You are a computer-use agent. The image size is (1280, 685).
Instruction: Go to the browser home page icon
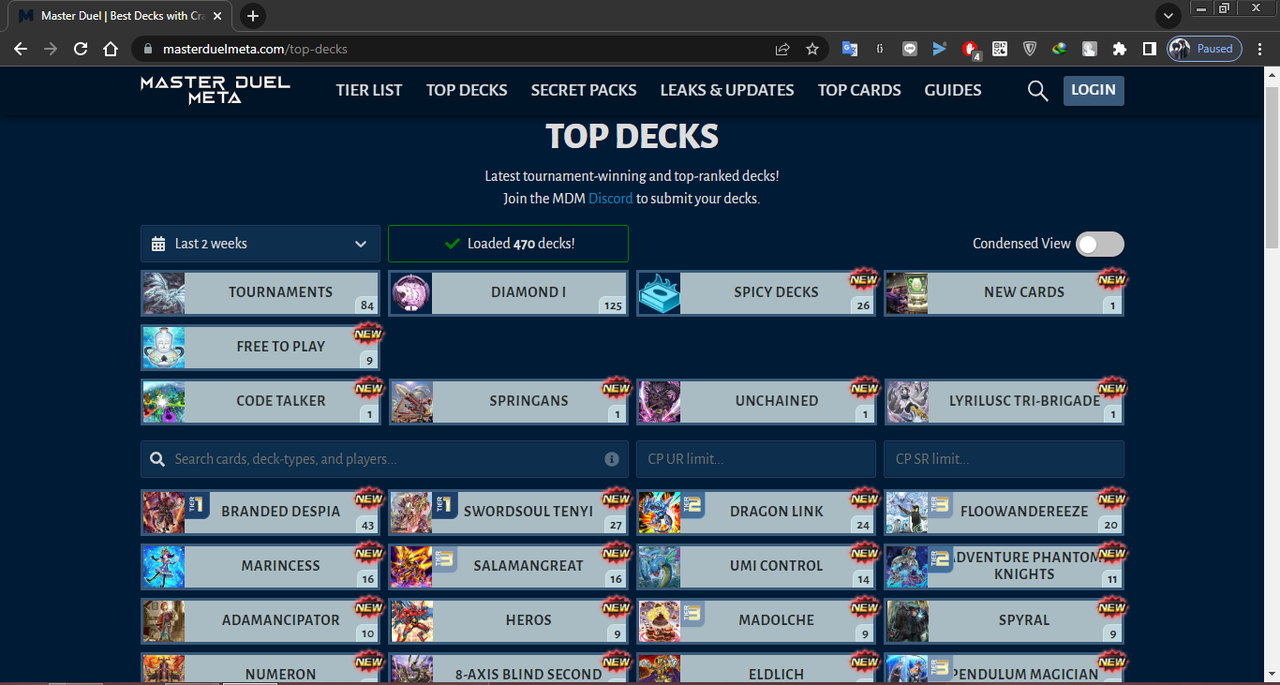[x=111, y=48]
